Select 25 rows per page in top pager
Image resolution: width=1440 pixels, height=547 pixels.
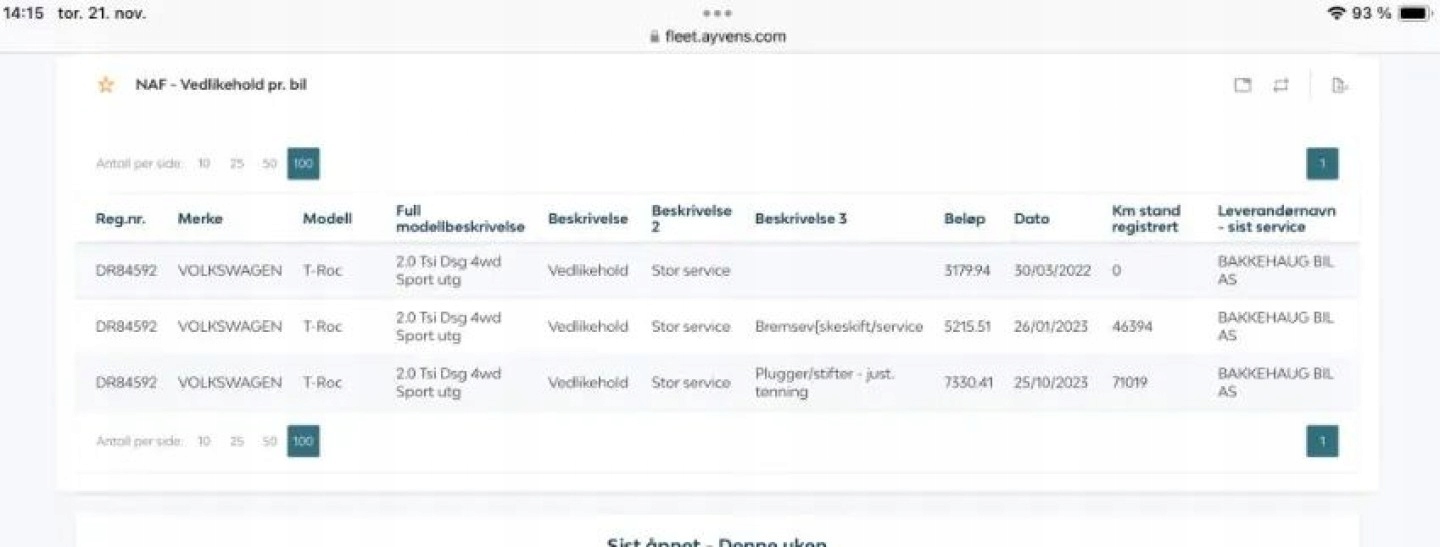click(x=237, y=164)
